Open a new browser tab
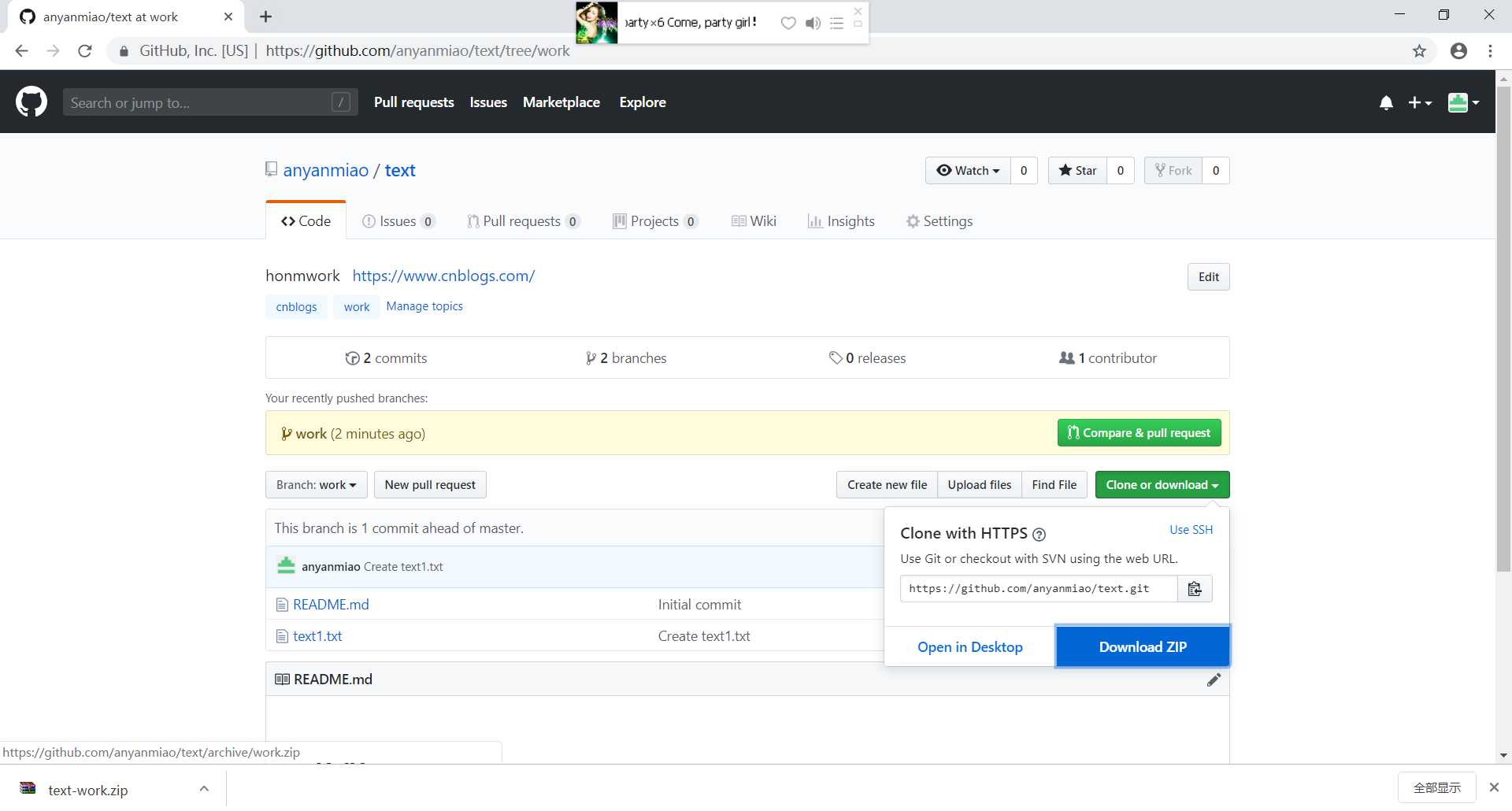Viewport: 1512px width, 811px height. point(265,17)
